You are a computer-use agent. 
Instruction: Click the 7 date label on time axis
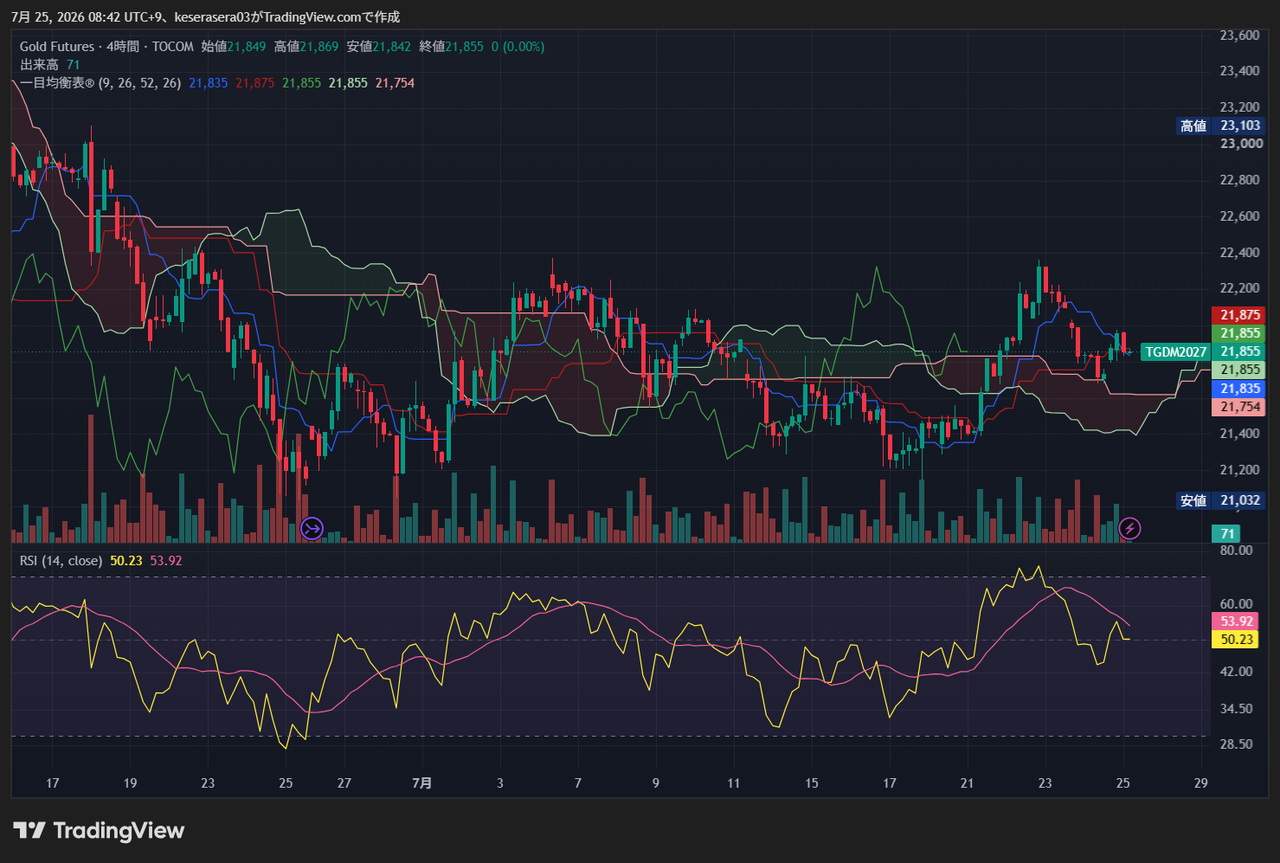[578, 783]
